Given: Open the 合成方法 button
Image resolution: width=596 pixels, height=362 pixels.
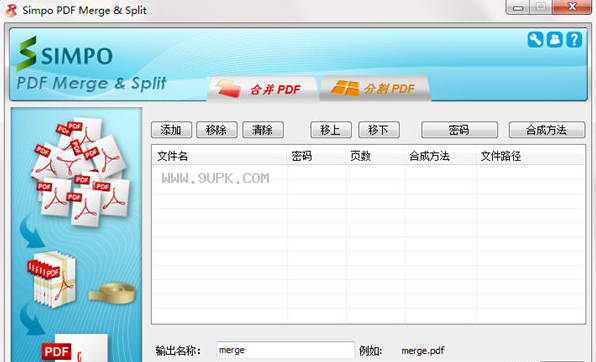Looking at the screenshot, I should (547, 130).
